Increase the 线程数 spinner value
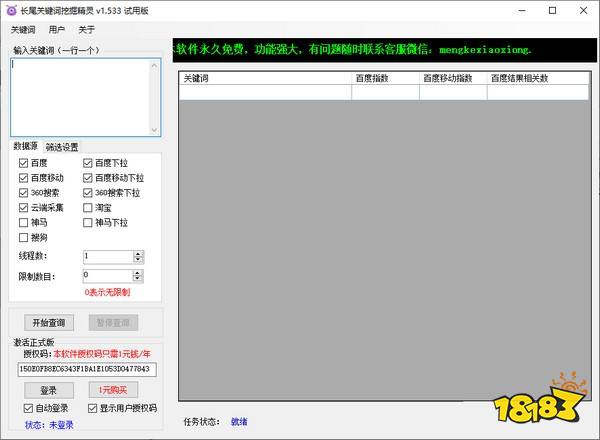The width and height of the screenshot is (600, 440). pos(138,254)
